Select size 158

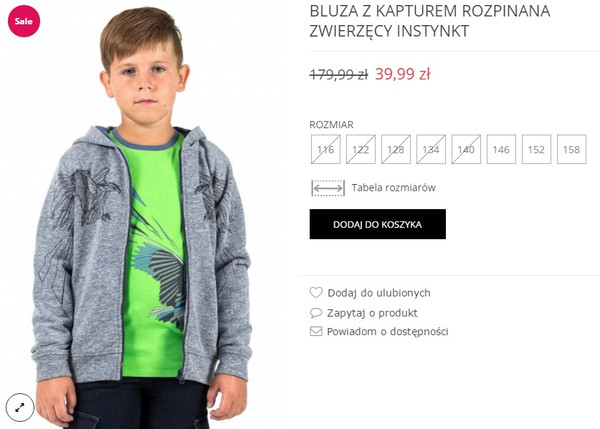[x=572, y=149]
